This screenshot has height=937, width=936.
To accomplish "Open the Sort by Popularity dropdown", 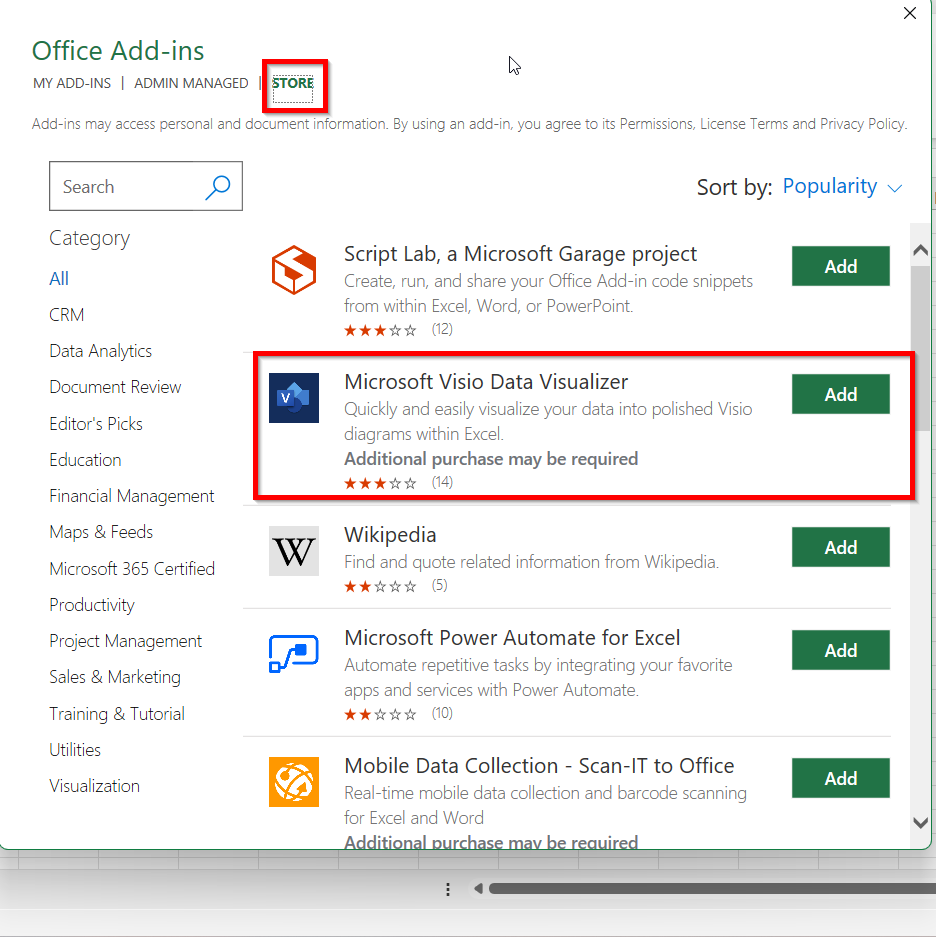I will click(x=842, y=186).
